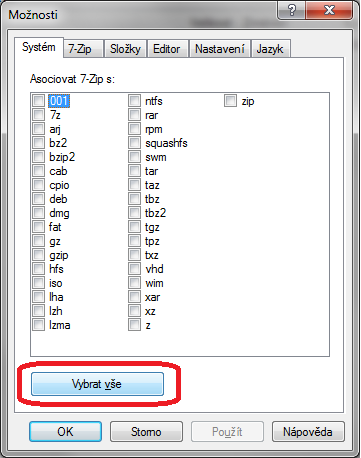Check the tar format box
The height and width of the screenshot is (458, 361).
134,171
